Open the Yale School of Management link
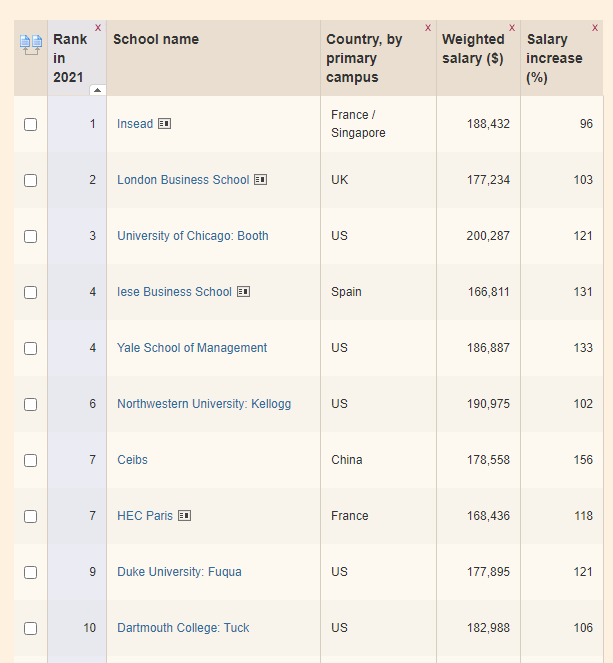 pos(192,348)
